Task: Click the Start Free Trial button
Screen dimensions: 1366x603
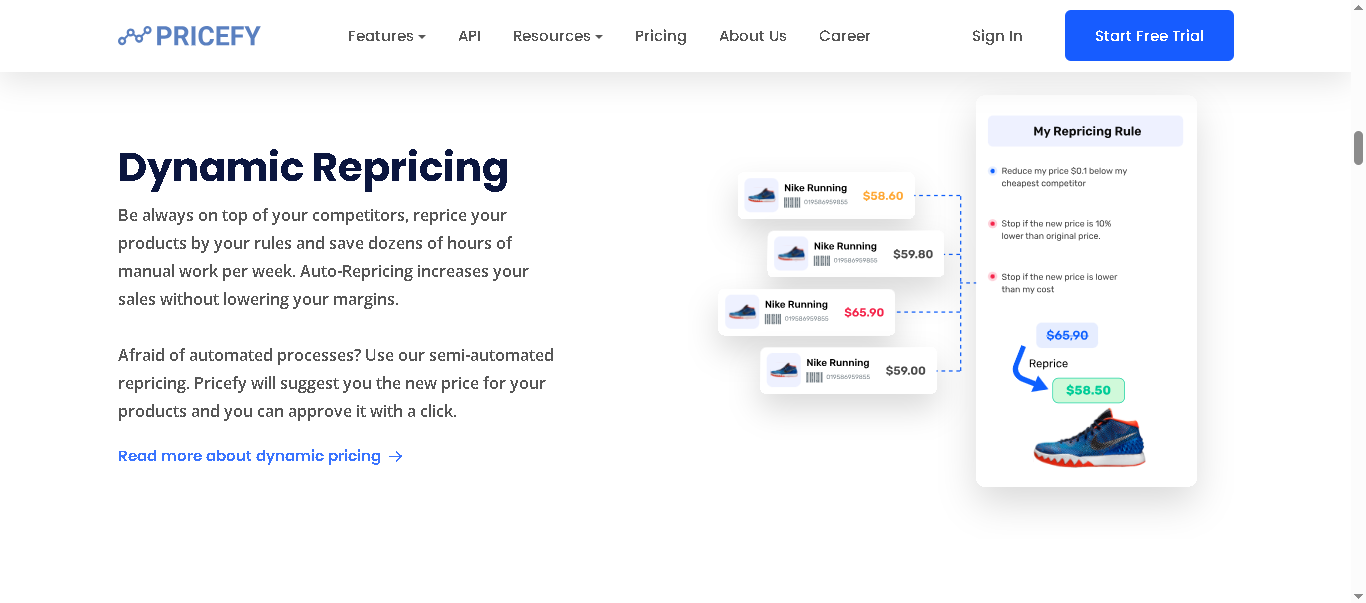Action: (1149, 36)
